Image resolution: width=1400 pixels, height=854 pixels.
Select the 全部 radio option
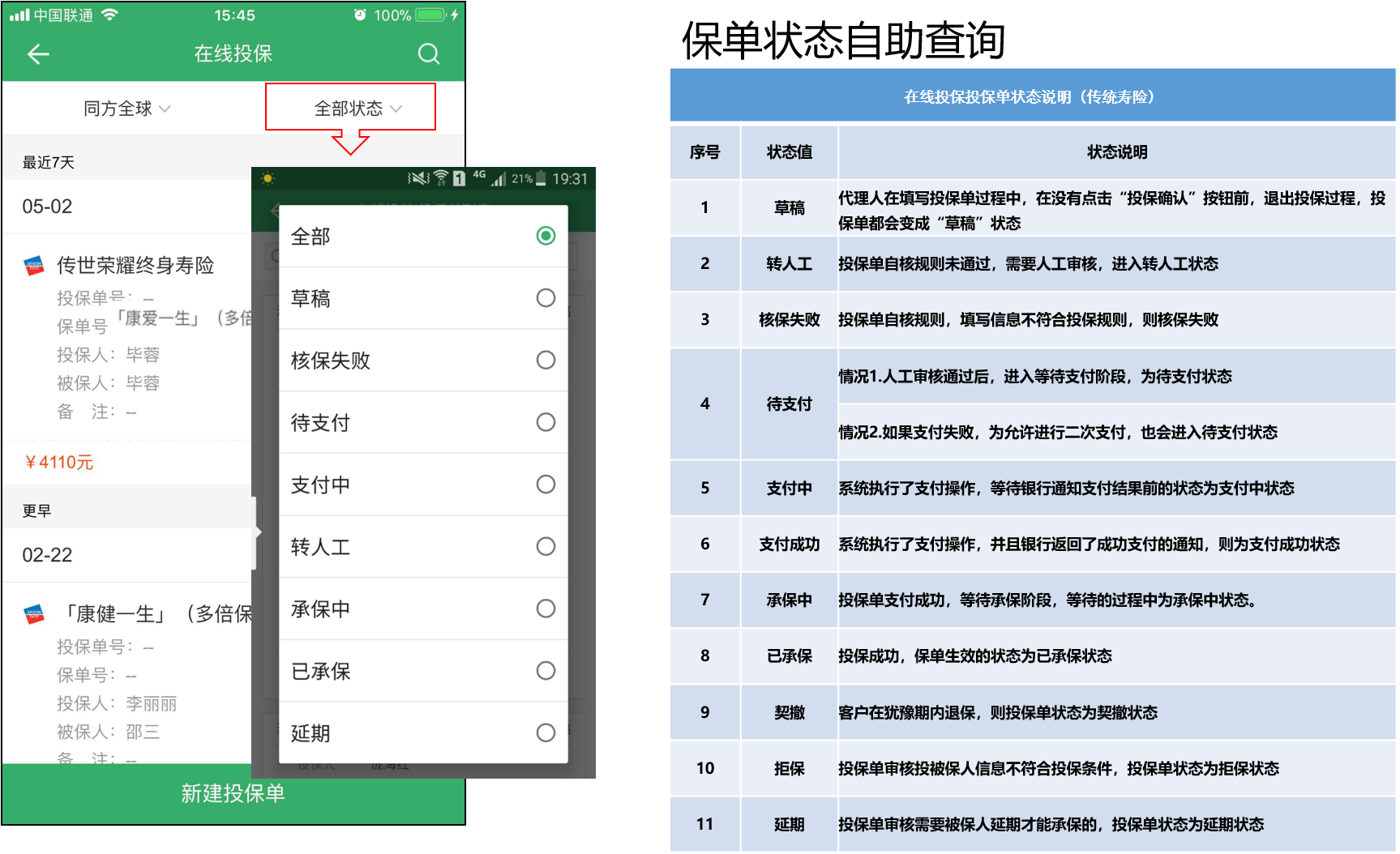[546, 236]
